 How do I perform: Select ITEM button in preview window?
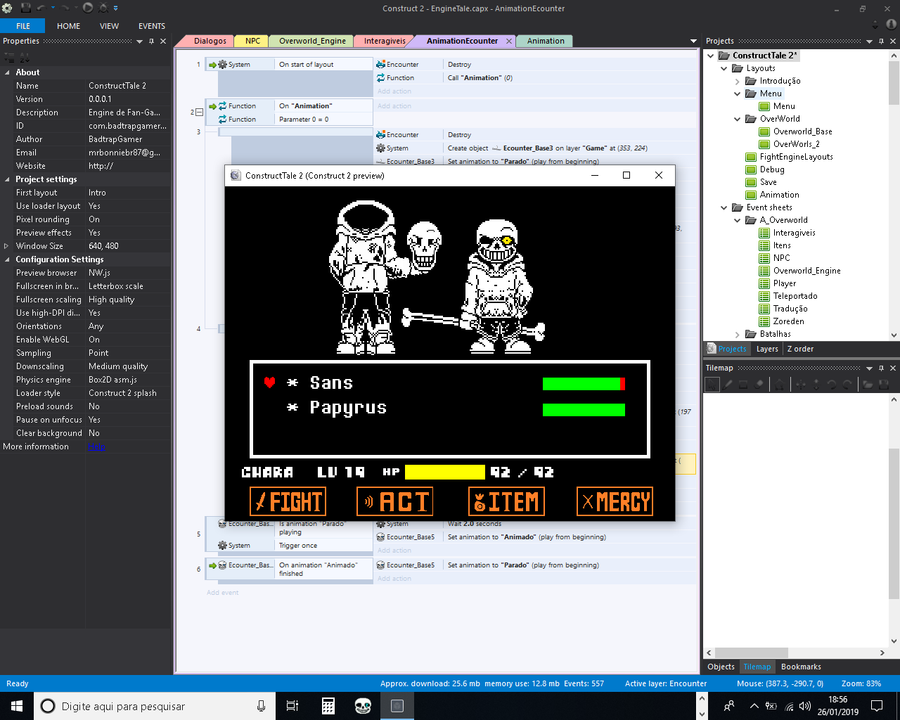coord(506,501)
